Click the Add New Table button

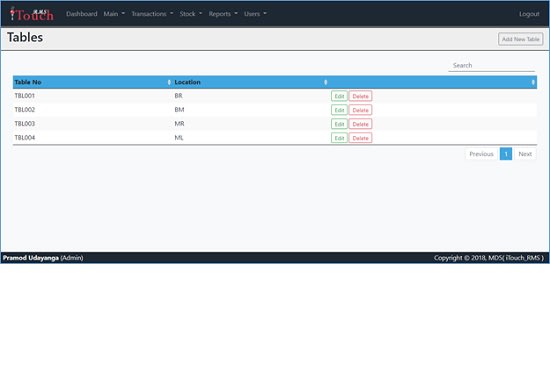coord(521,39)
